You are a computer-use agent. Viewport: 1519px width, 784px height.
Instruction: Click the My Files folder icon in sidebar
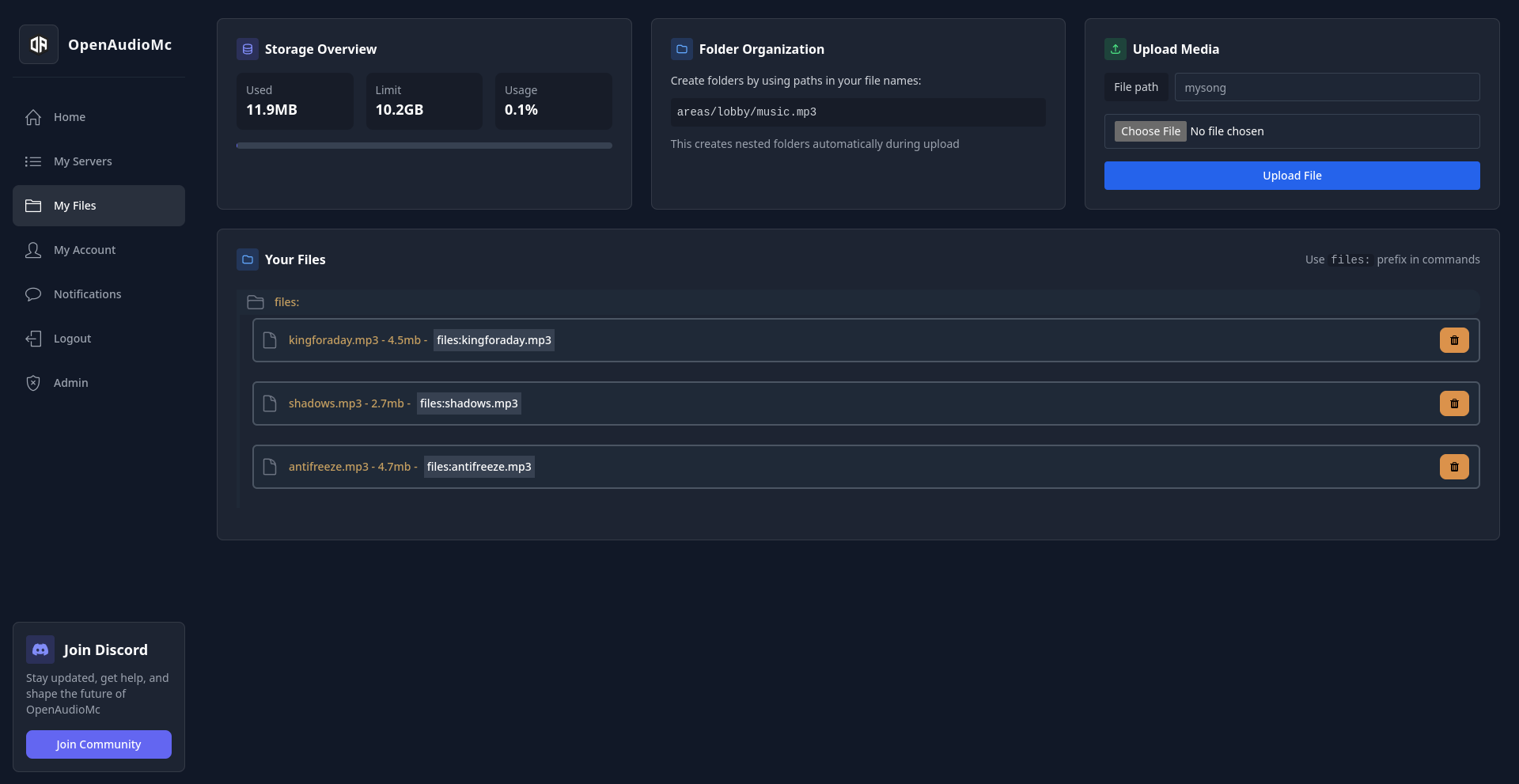33,206
